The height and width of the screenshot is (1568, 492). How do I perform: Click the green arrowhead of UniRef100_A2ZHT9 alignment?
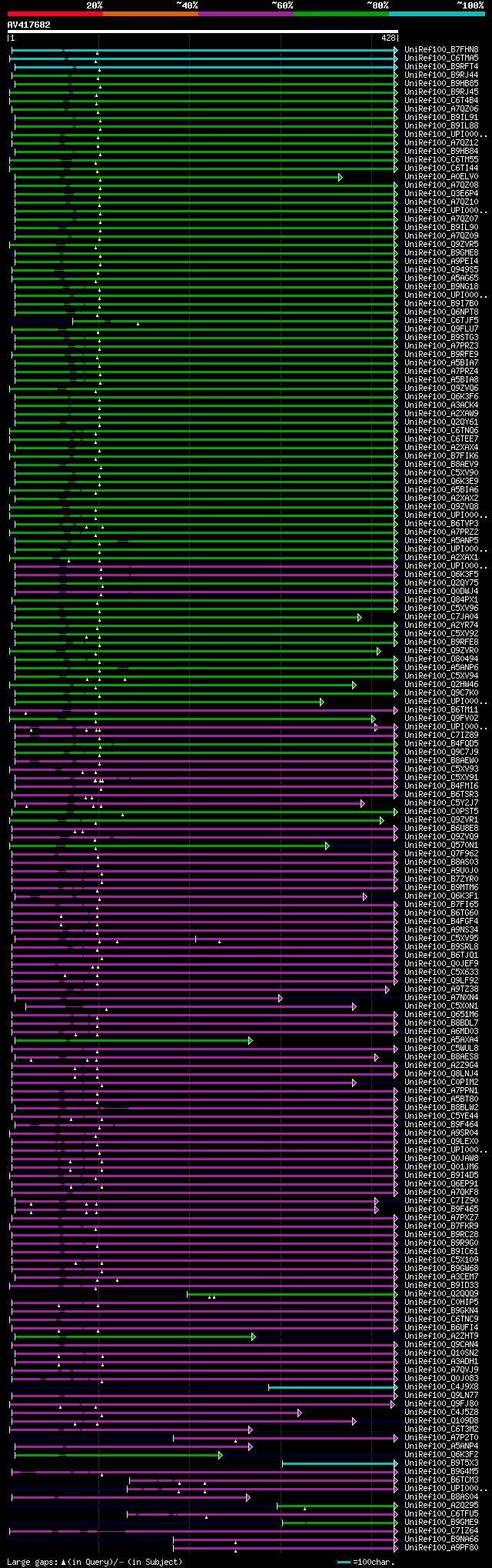point(253,1336)
